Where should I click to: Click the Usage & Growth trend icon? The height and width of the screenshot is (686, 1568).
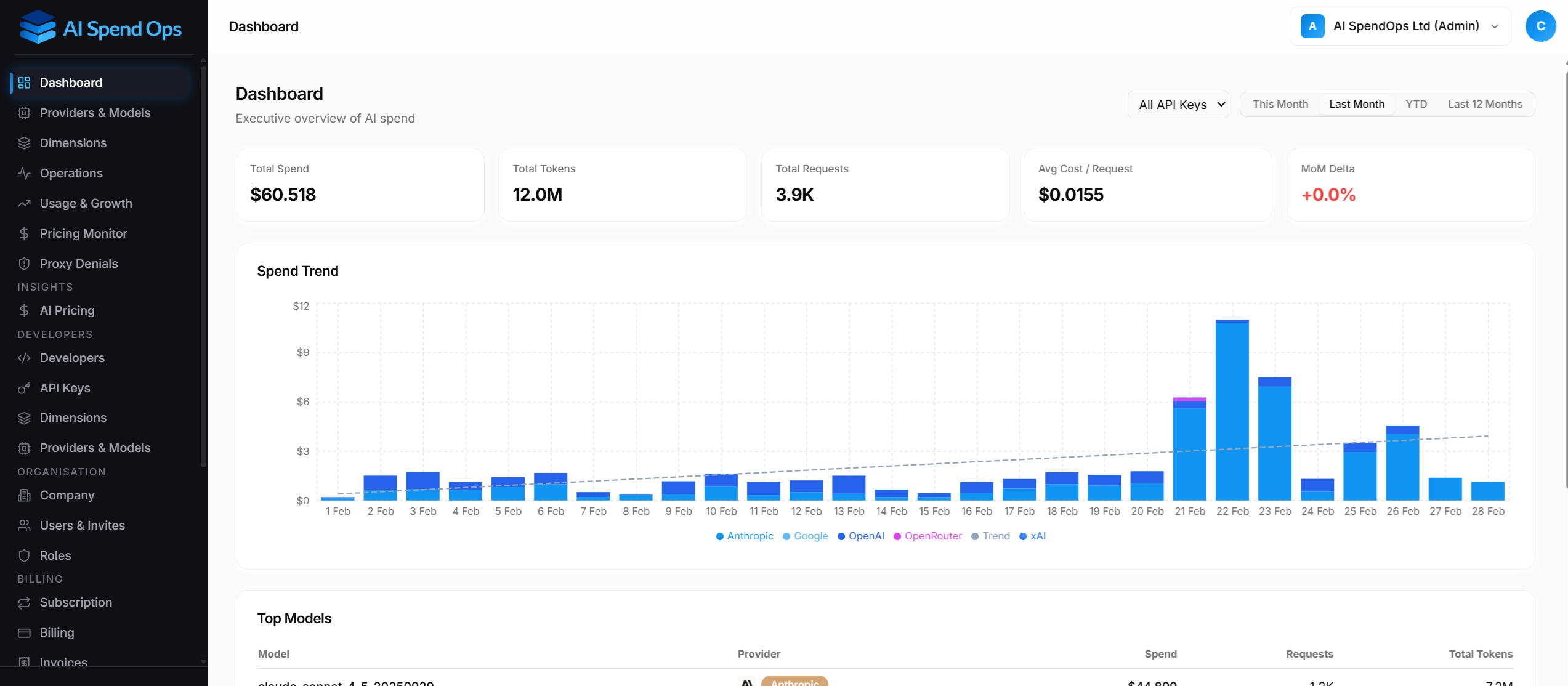pyautogui.click(x=24, y=203)
